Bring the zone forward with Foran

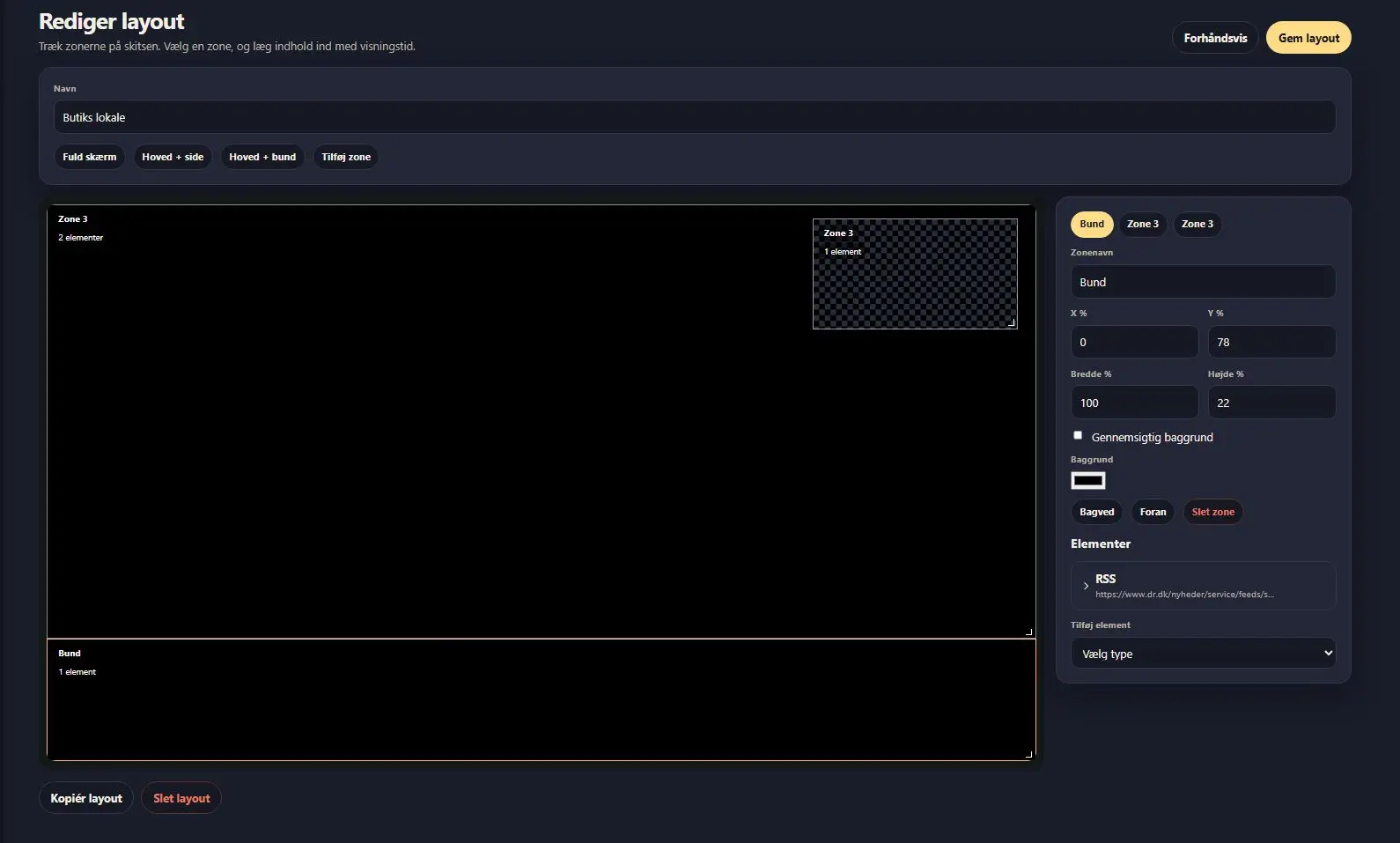point(1153,512)
